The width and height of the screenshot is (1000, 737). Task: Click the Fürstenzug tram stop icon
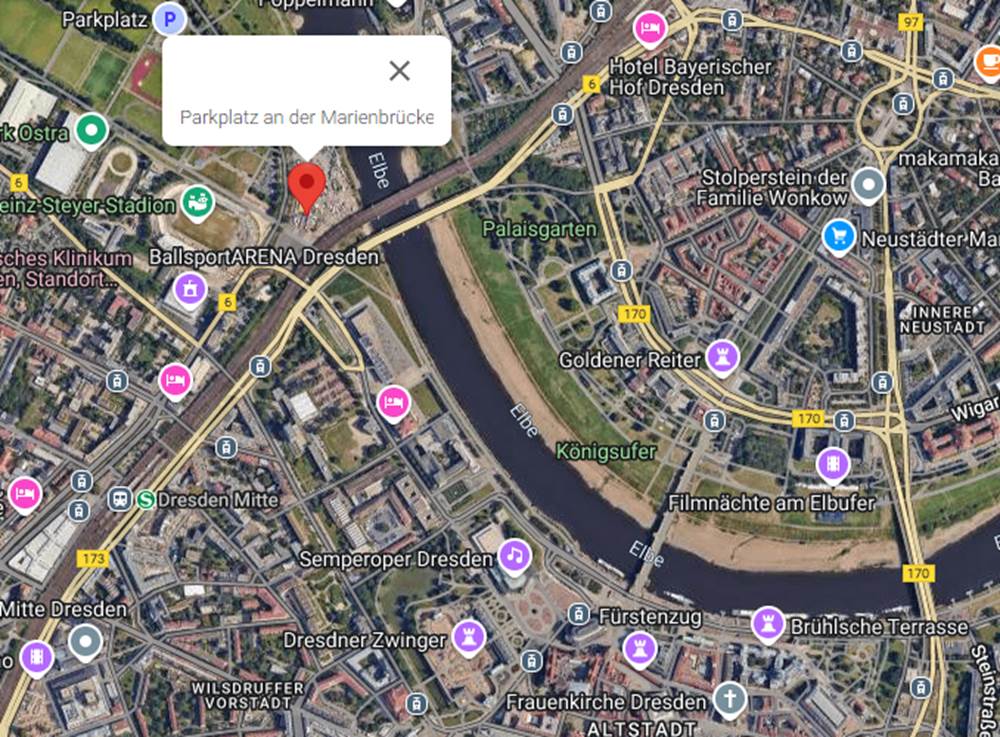coord(578,615)
